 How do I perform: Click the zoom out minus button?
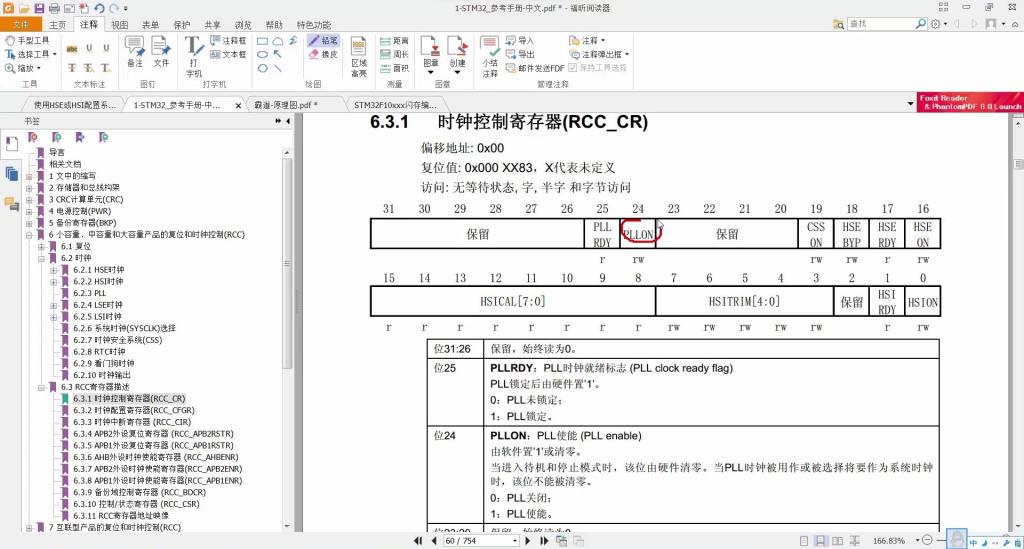pos(926,541)
